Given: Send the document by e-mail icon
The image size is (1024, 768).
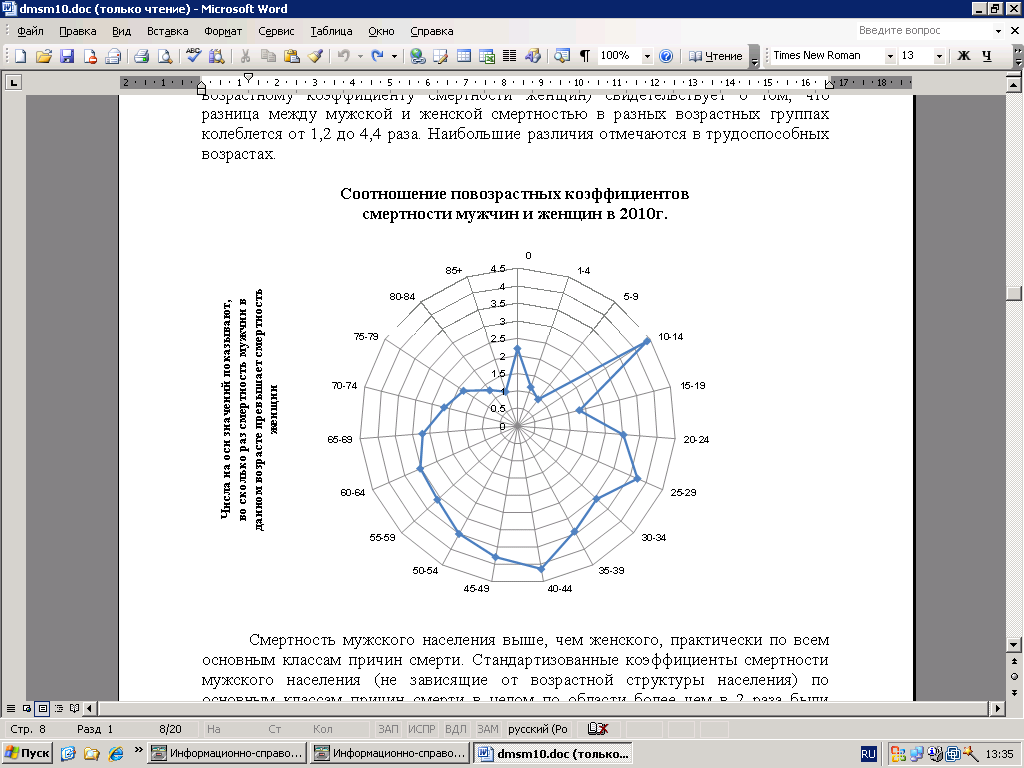Looking at the screenshot, I should click(x=113, y=56).
